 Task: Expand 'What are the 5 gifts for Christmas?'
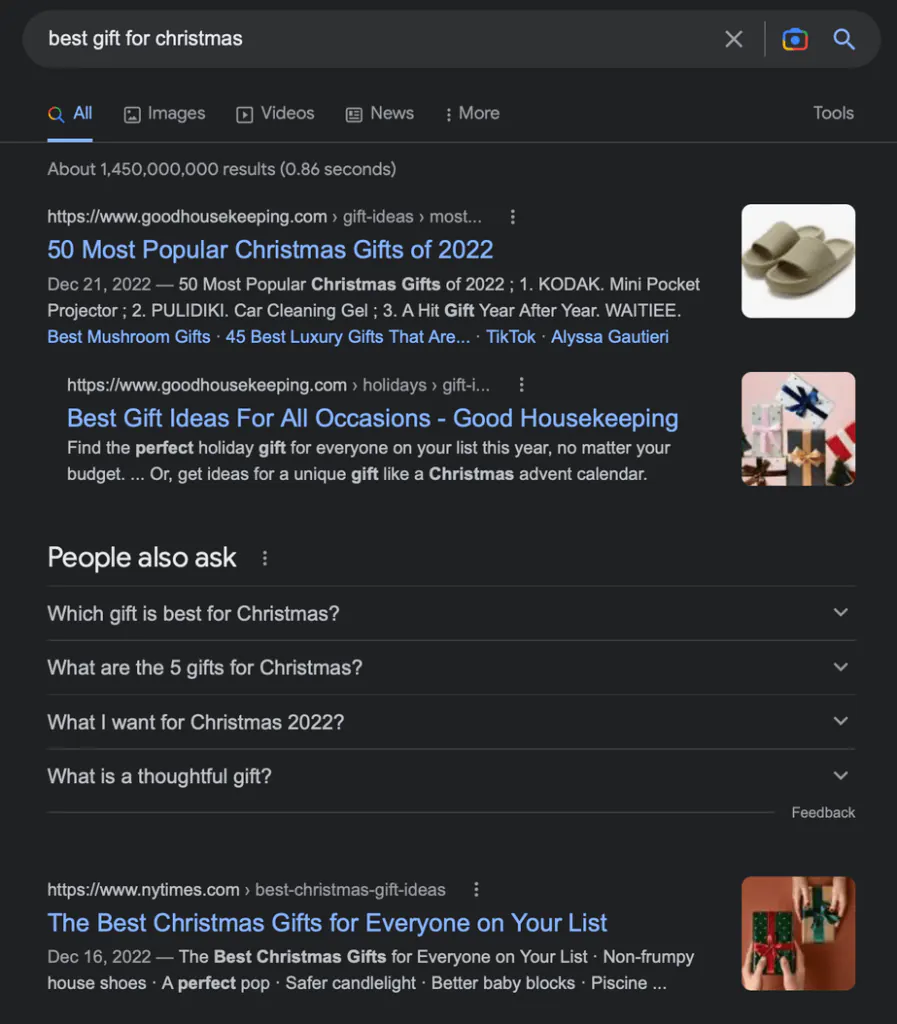451,667
